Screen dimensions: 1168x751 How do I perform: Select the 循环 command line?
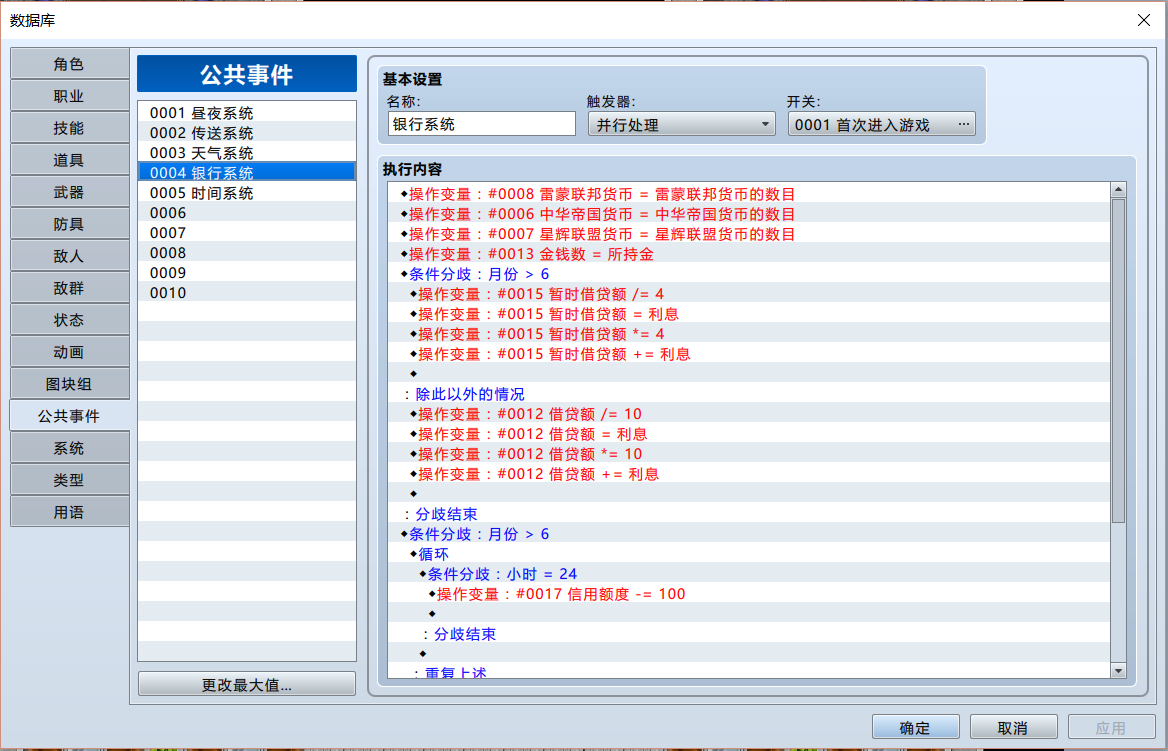click(749, 554)
